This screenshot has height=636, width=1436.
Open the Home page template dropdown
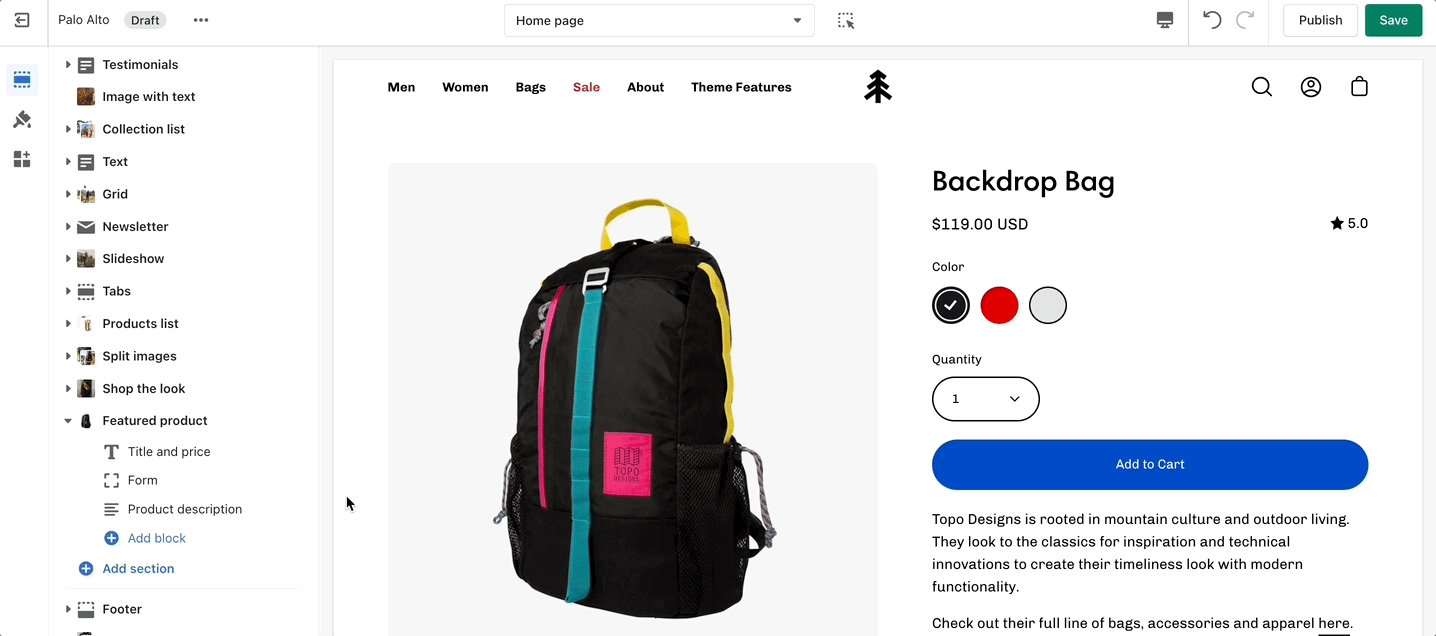(x=659, y=20)
